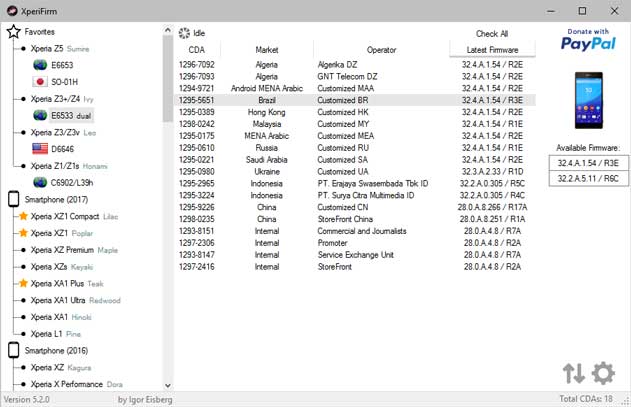Click the Idle spinner status icon
This screenshot has width=631, height=407.
[x=184, y=33]
